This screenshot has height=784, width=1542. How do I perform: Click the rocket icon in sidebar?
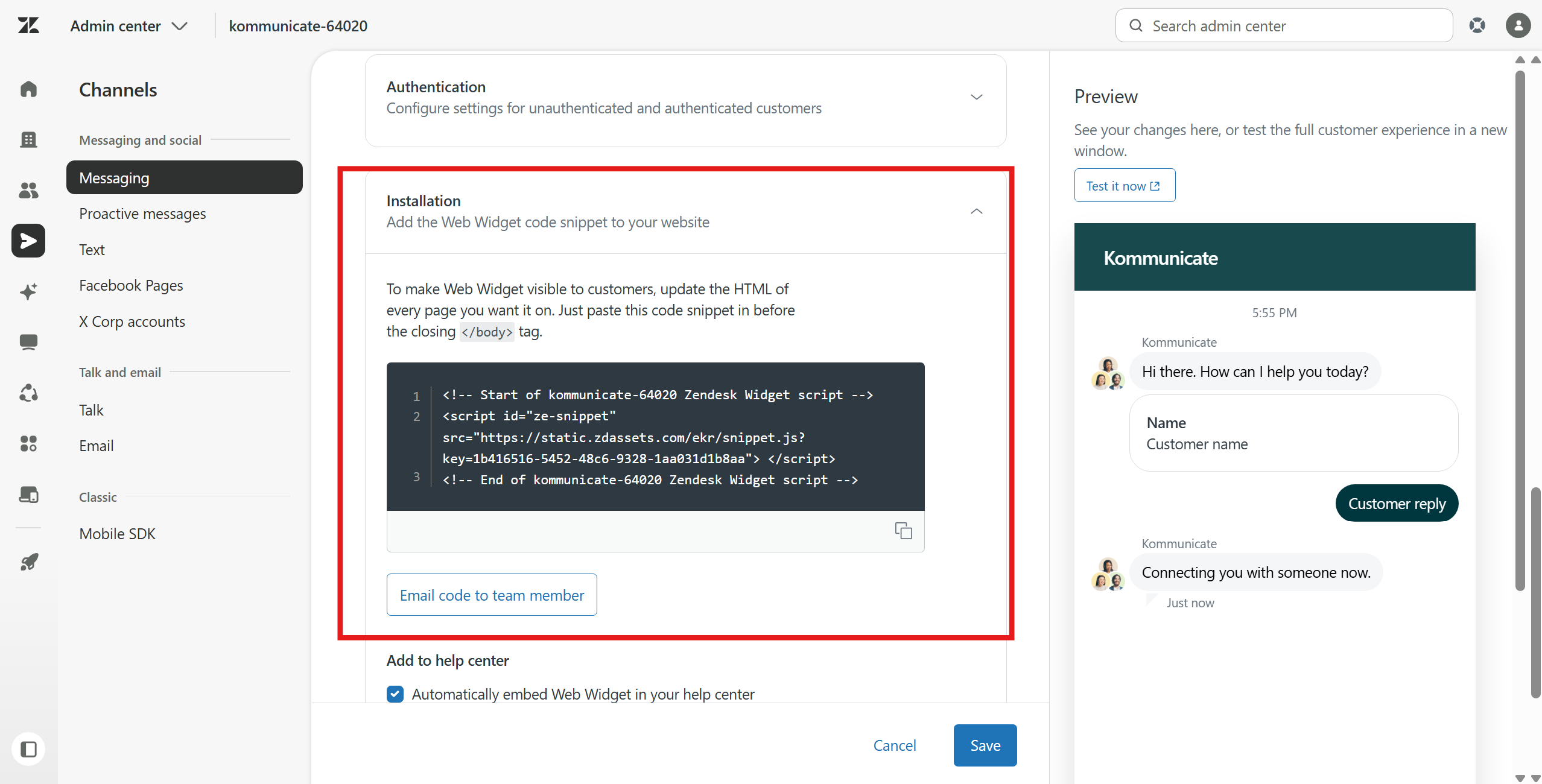28,561
